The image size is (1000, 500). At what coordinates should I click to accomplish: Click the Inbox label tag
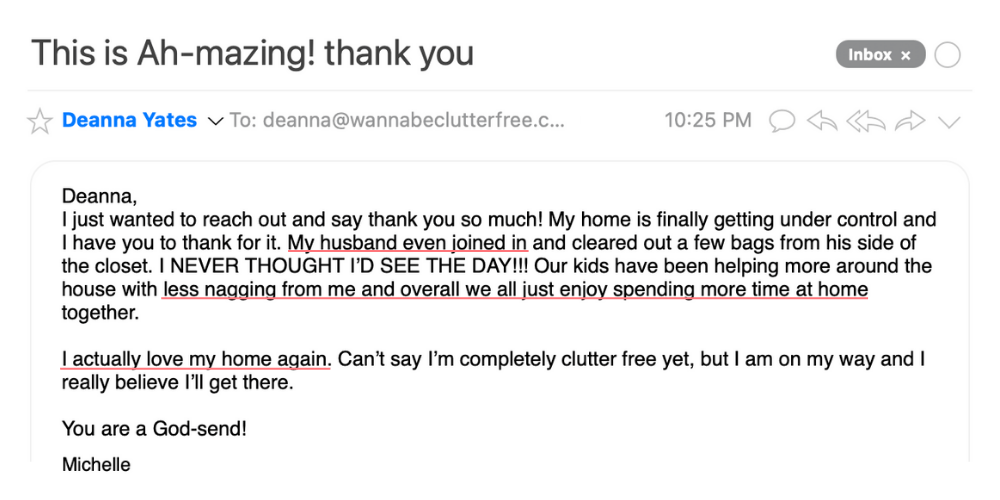[869, 55]
